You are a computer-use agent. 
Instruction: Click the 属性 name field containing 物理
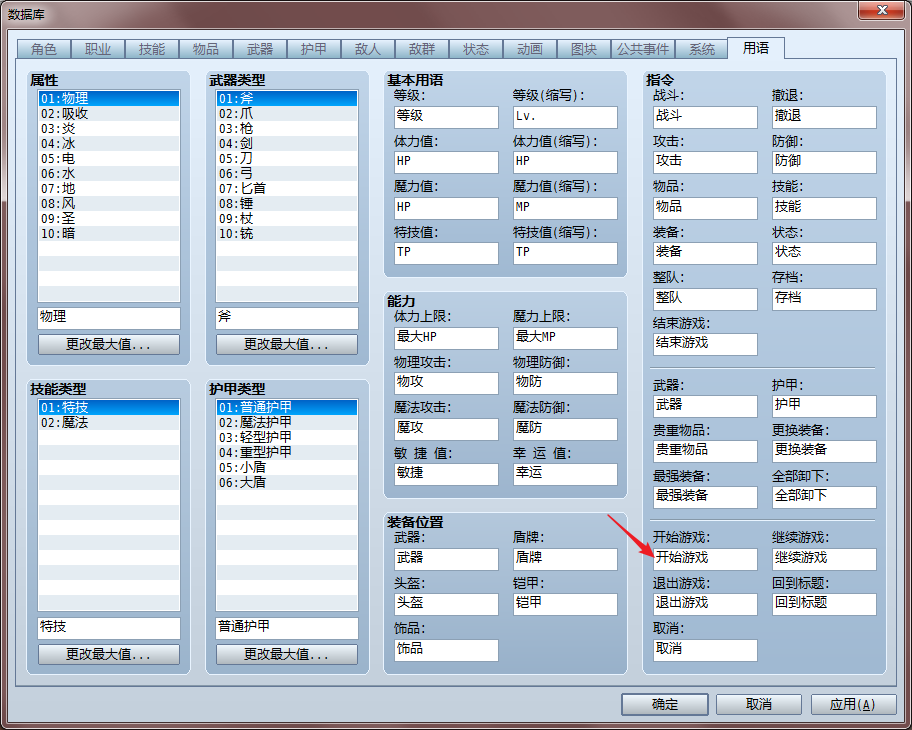(x=109, y=318)
